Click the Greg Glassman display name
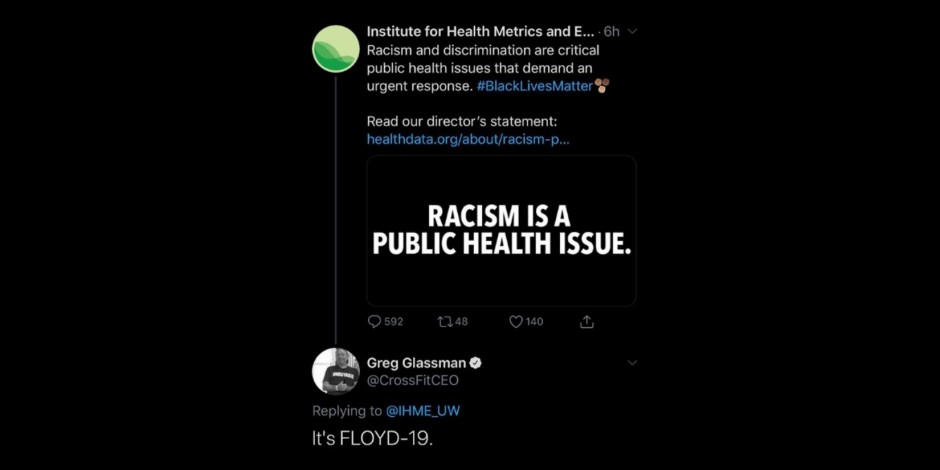The height and width of the screenshot is (470, 940). coord(416,363)
